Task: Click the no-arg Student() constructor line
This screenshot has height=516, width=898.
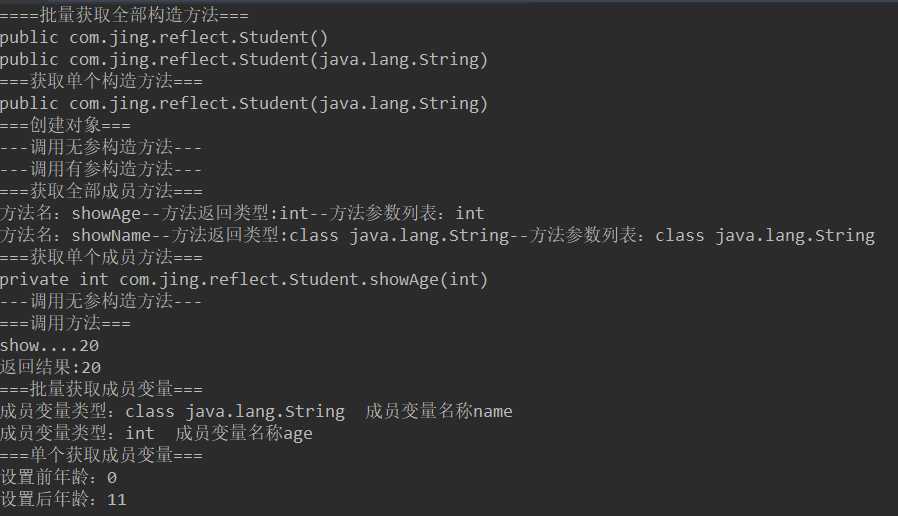Action: tap(164, 38)
